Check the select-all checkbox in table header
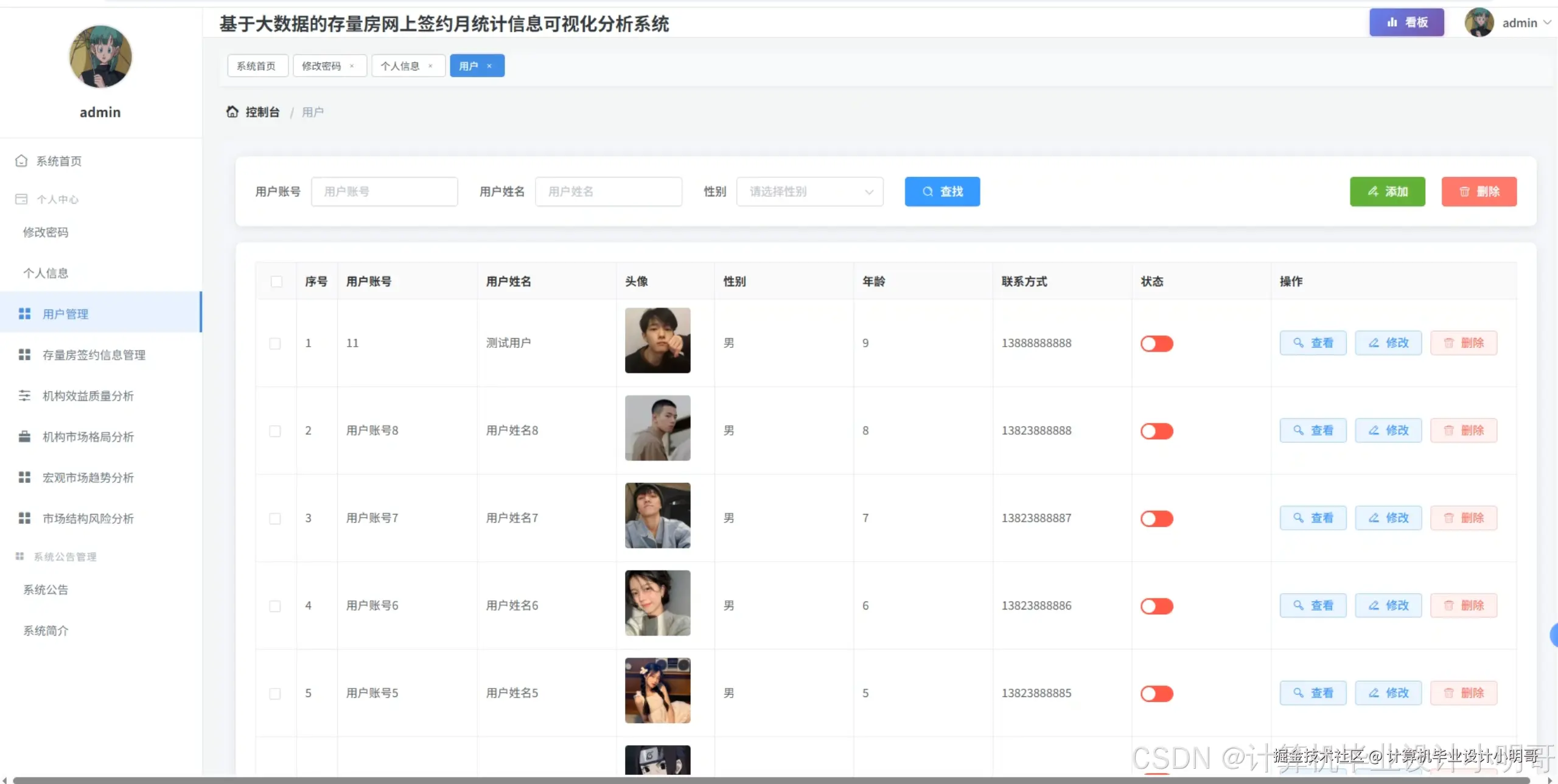1558x784 pixels. coord(276,282)
